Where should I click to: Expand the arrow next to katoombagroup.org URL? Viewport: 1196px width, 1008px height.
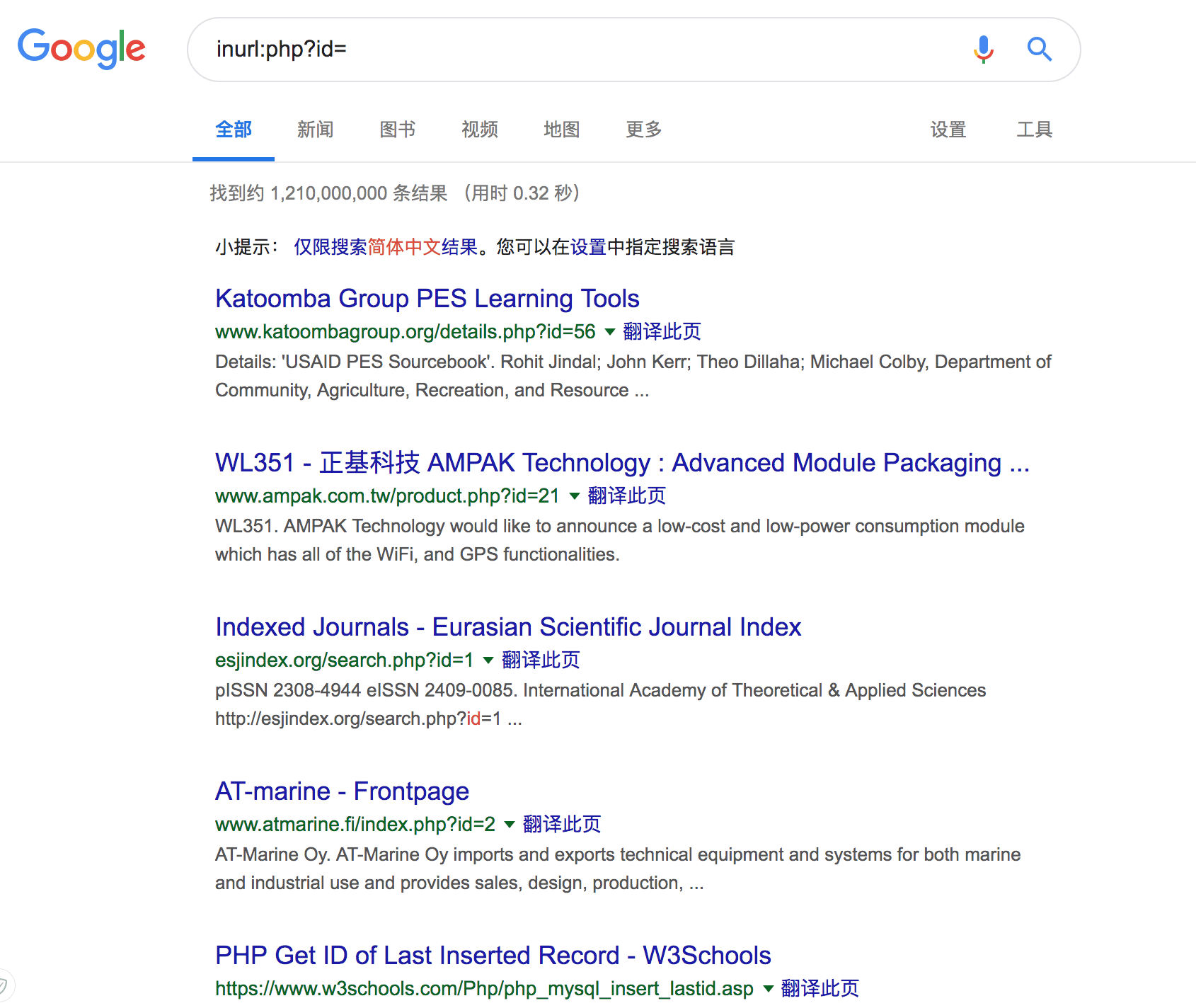point(610,332)
